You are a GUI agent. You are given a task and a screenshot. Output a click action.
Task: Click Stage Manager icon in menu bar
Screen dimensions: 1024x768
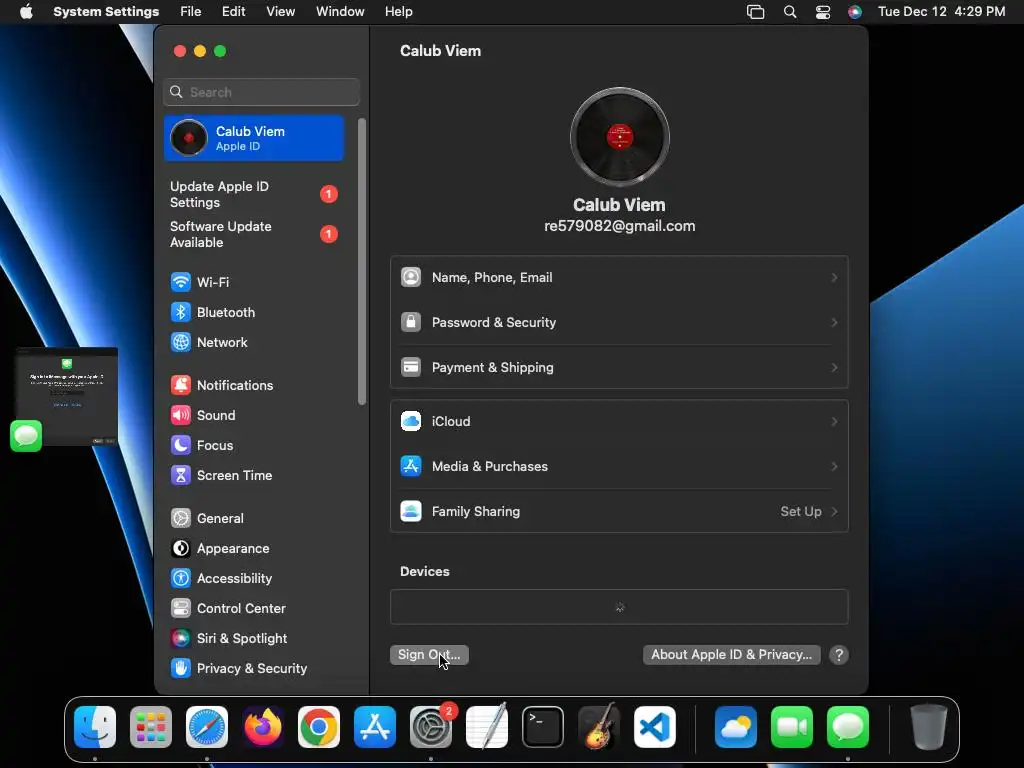756,12
